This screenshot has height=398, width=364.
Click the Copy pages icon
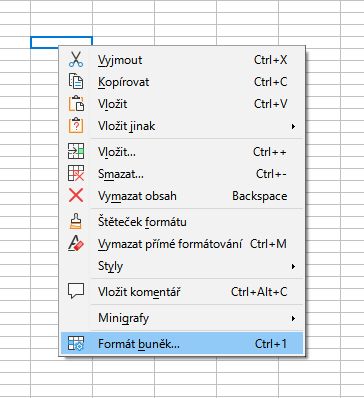76,82
